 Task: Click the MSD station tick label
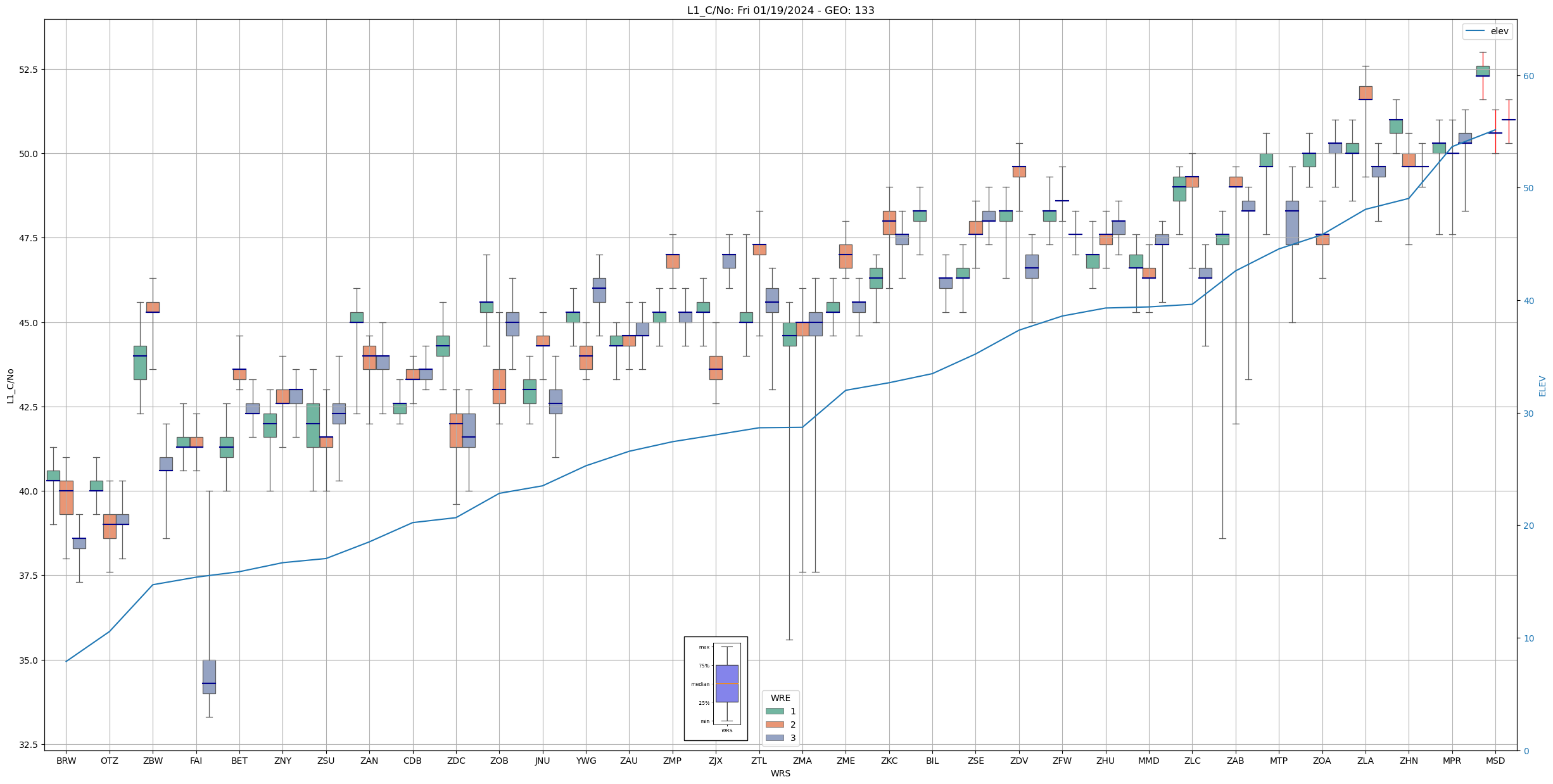(1495, 761)
